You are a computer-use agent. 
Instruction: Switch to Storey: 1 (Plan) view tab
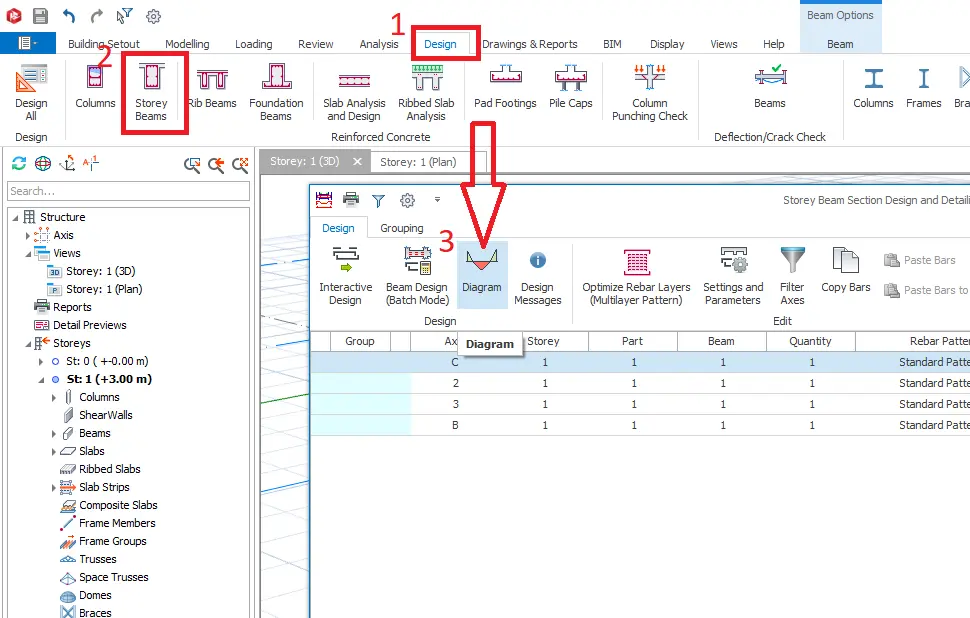[x=418, y=162]
